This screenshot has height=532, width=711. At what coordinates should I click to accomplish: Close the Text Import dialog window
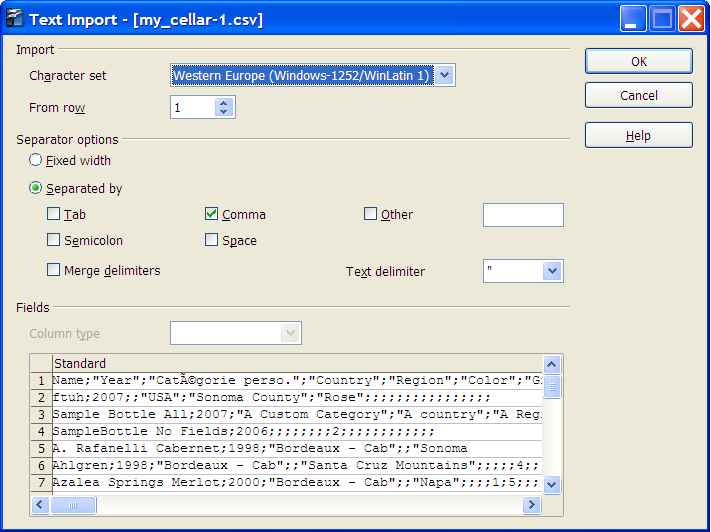(x=691, y=19)
